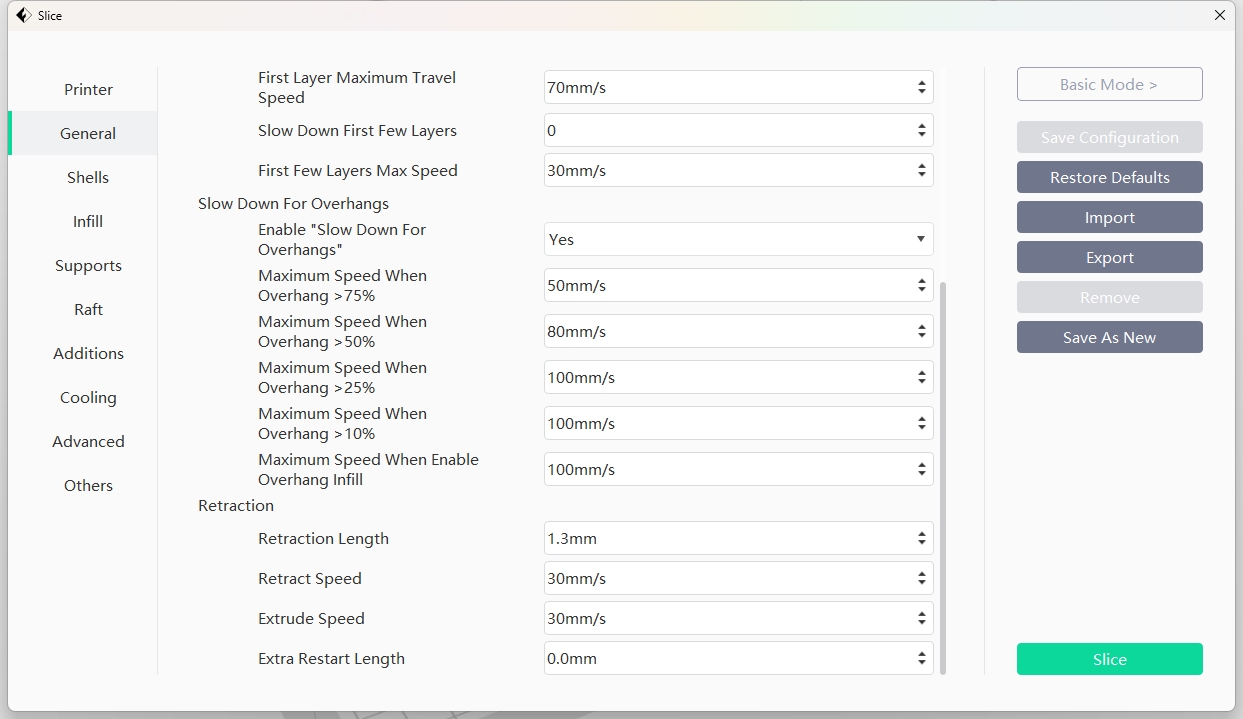Click stepper arrows for Extrude Speed
The image size is (1243, 719).
(921, 619)
